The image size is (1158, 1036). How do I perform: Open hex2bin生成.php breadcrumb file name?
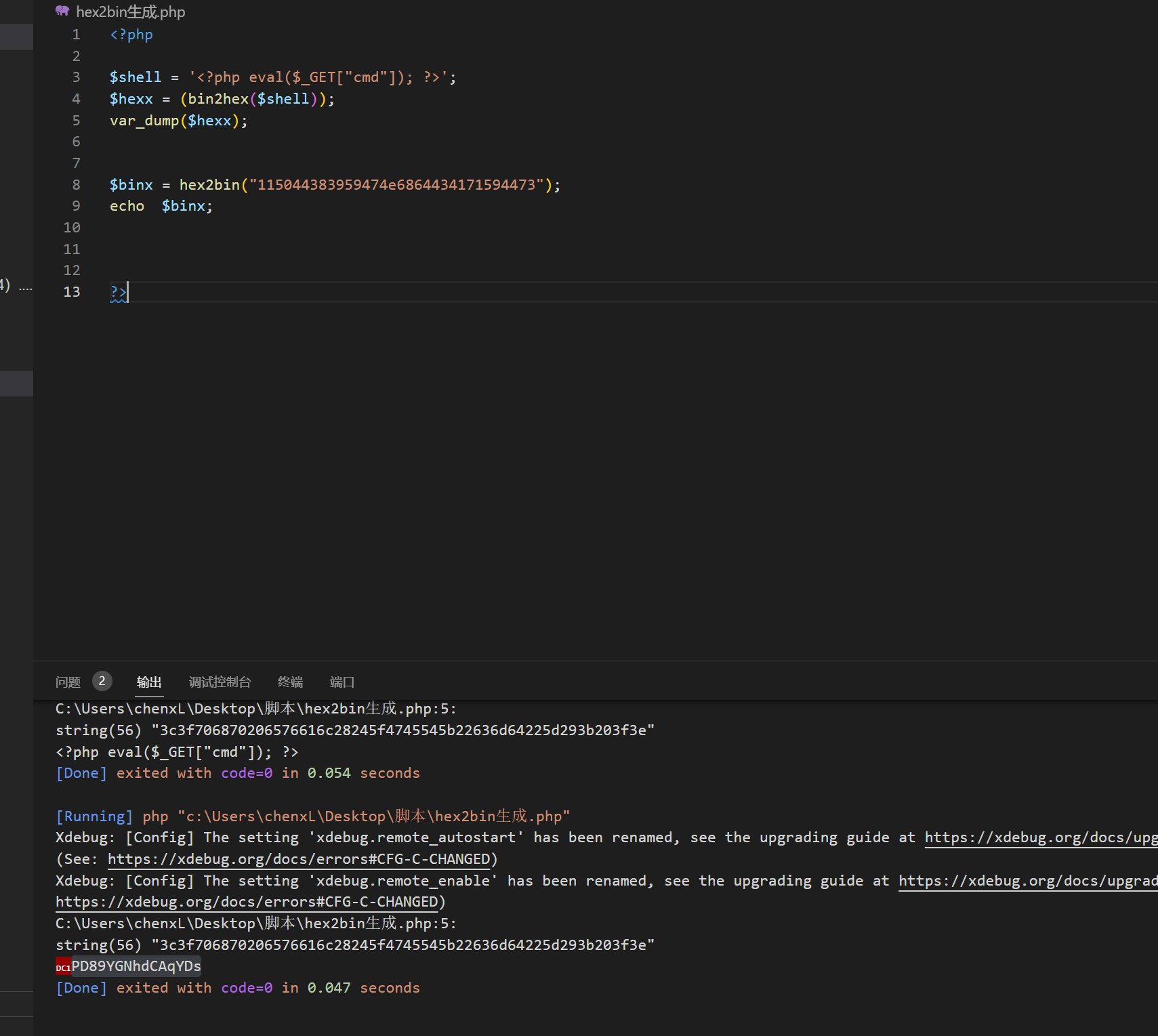131,12
